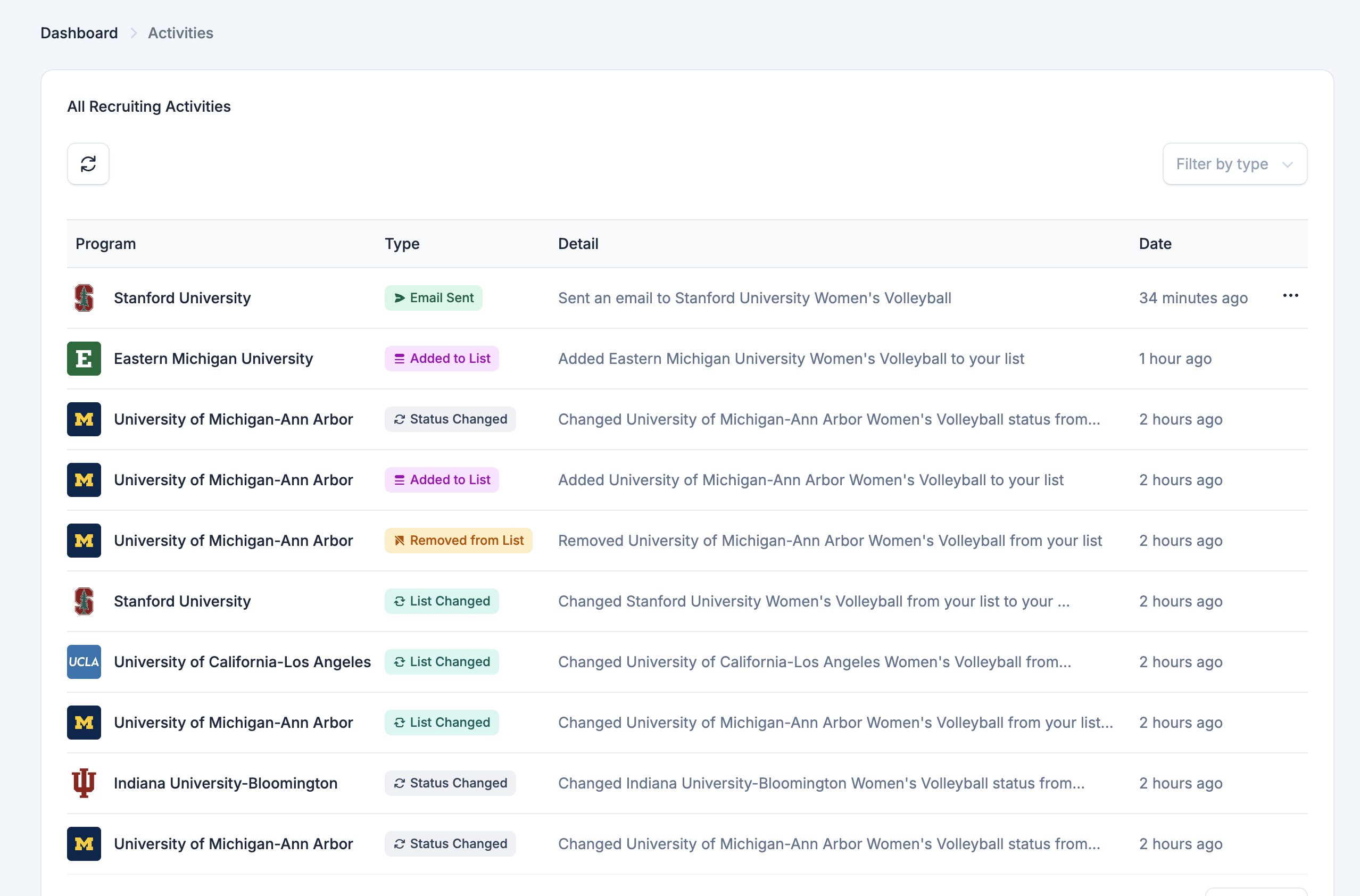Click the Type column header
This screenshot has width=1360, height=896.
coord(402,244)
